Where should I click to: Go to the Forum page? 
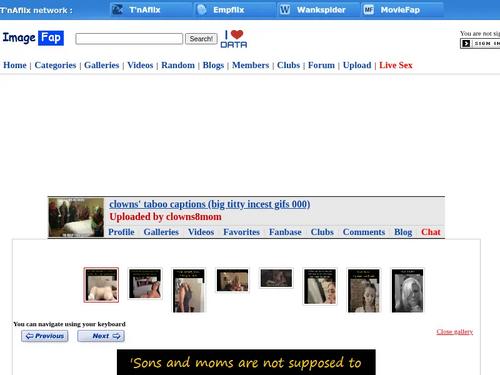pos(321,65)
